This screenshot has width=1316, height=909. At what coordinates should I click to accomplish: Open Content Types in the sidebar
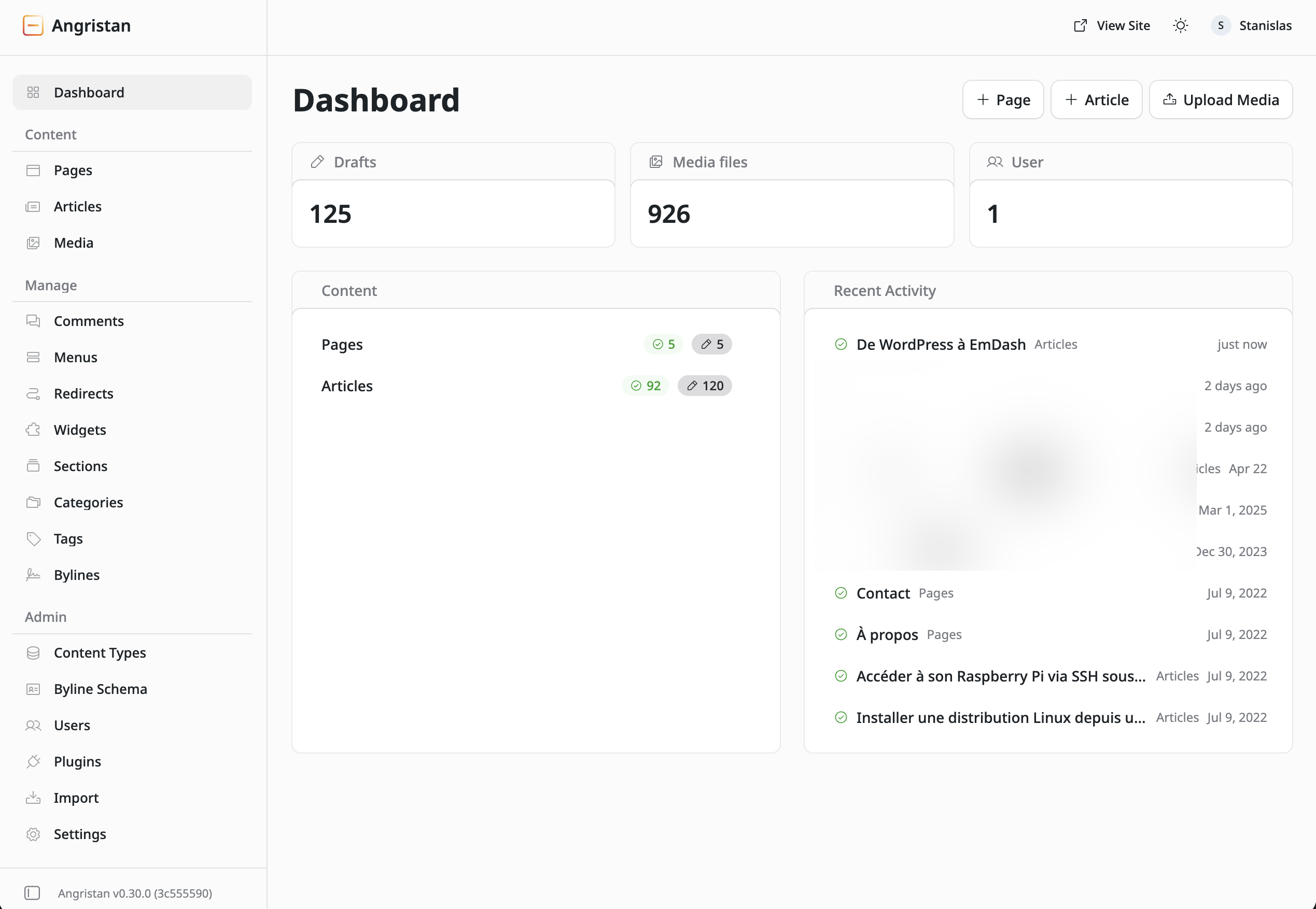[132, 652]
